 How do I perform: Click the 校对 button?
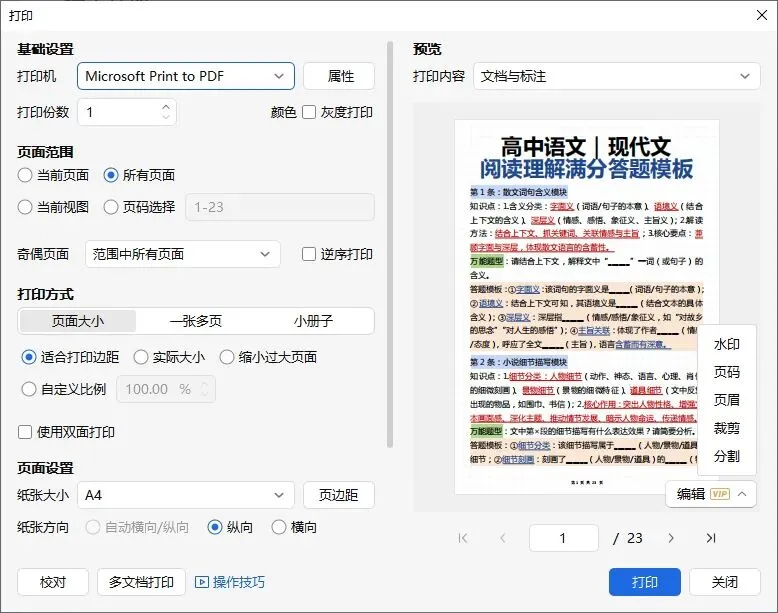pos(53,582)
